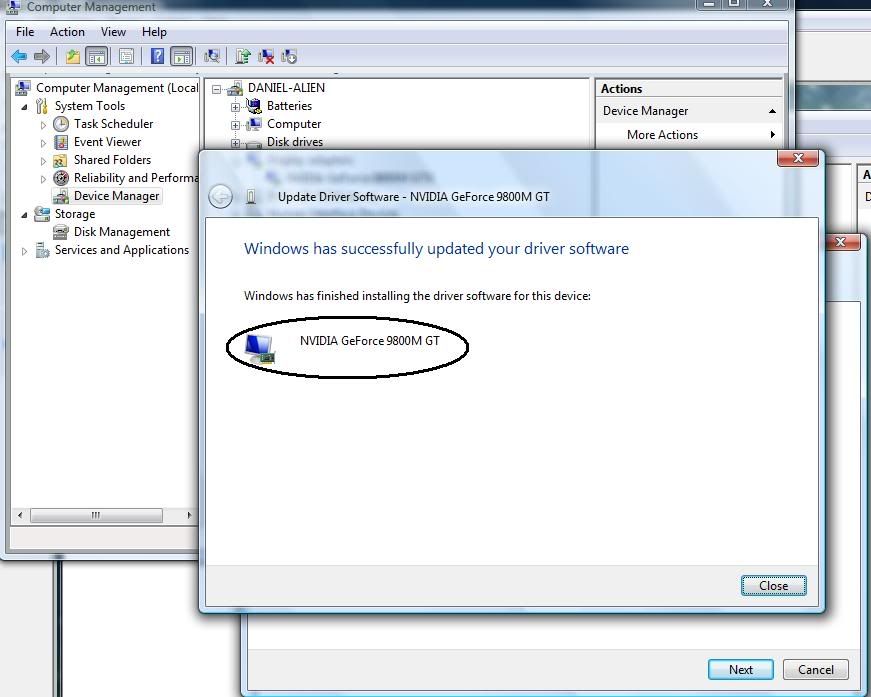Expand the Computer device category

point(236,125)
